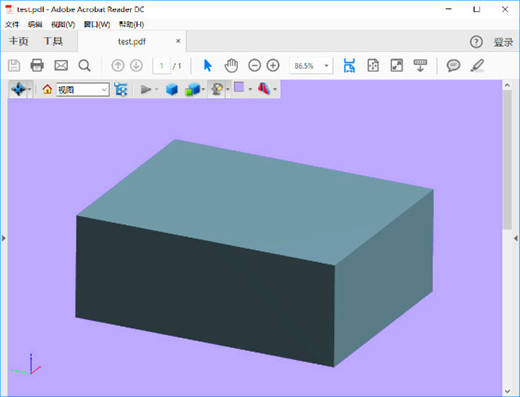
Task: Click the add comment speech bubble icon
Action: [x=453, y=65]
